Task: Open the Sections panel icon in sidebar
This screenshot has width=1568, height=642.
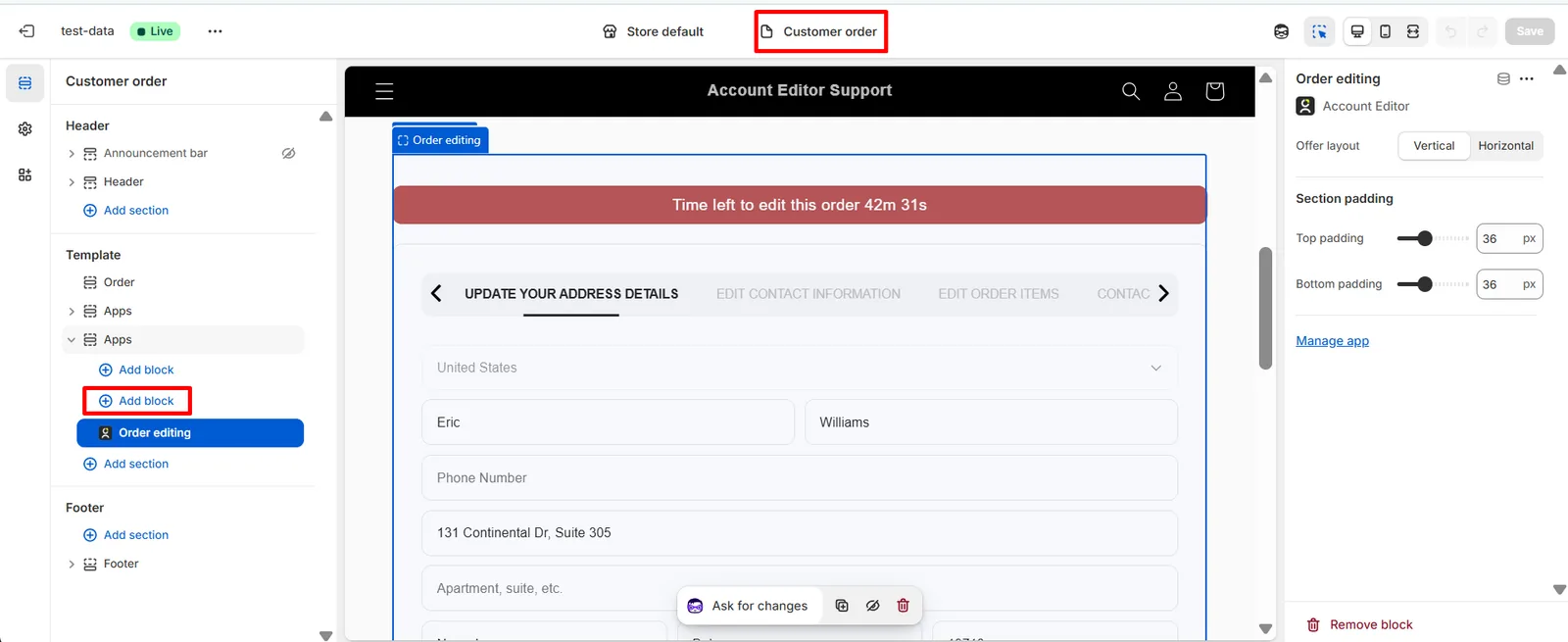Action: click(25, 83)
